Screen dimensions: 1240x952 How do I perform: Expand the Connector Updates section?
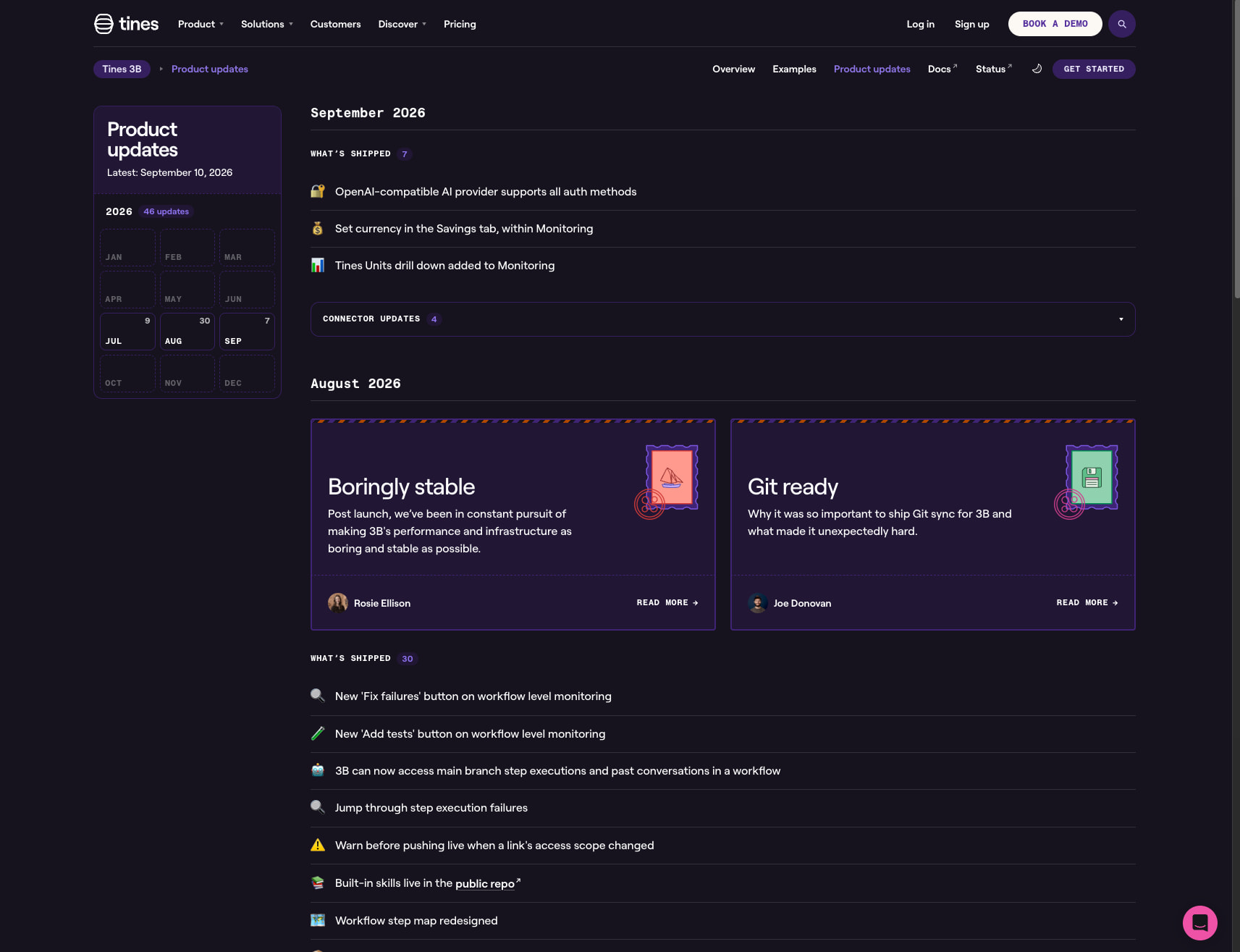[x=722, y=319]
